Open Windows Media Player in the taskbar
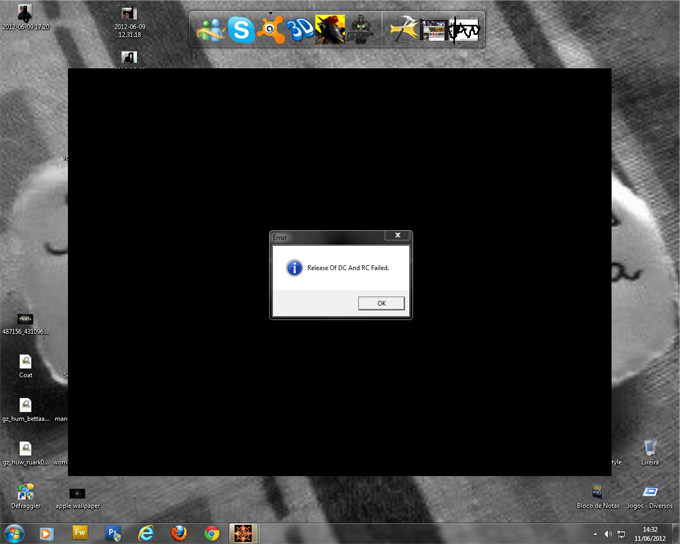The width and height of the screenshot is (680, 544). 46,533
